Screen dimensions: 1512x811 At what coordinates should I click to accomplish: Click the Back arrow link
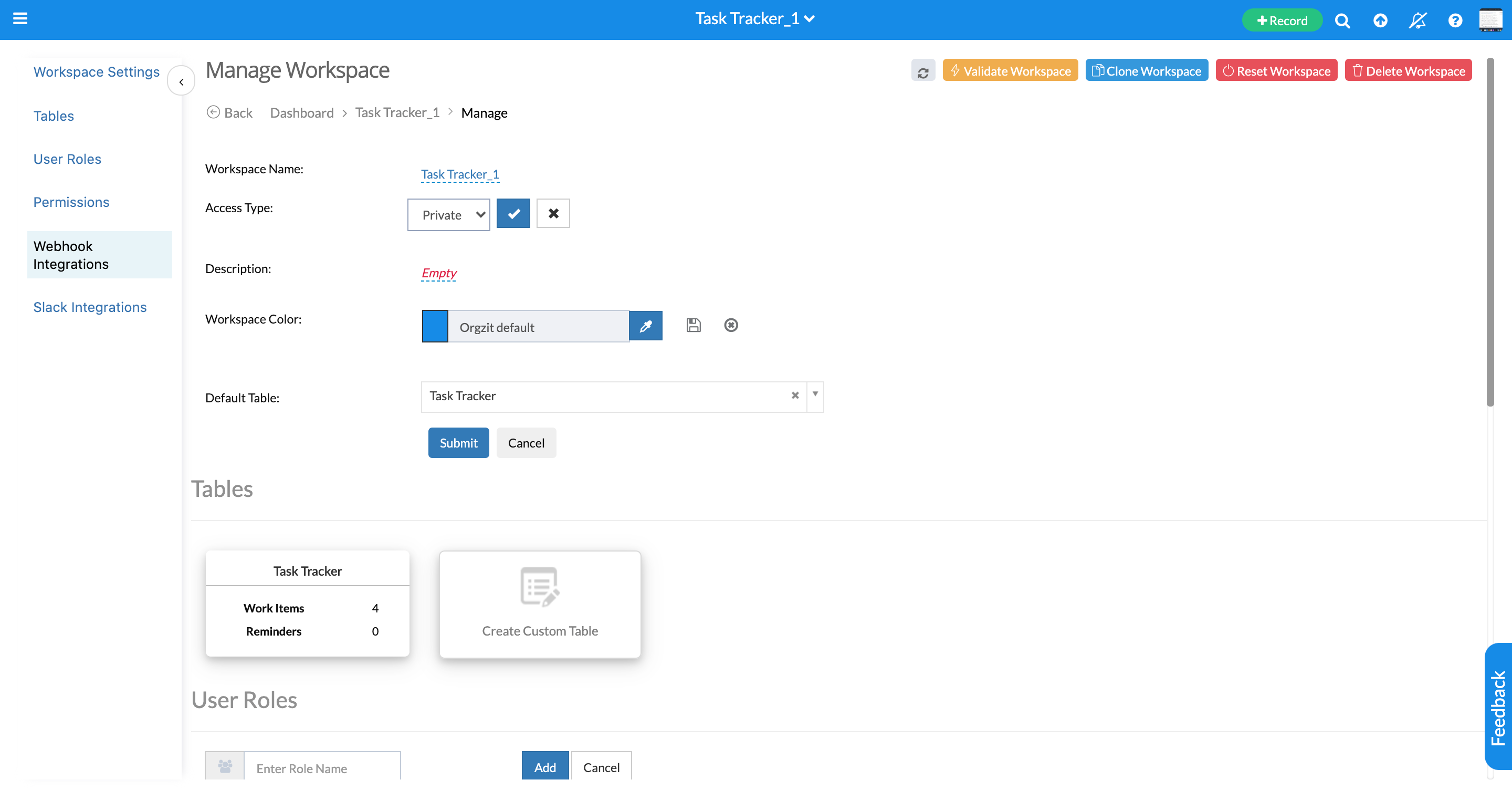[229, 112]
